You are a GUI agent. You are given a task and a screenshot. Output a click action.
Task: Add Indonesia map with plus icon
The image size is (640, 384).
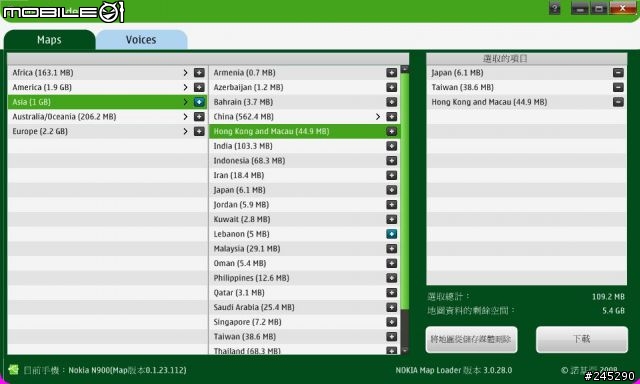click(391, 161)
